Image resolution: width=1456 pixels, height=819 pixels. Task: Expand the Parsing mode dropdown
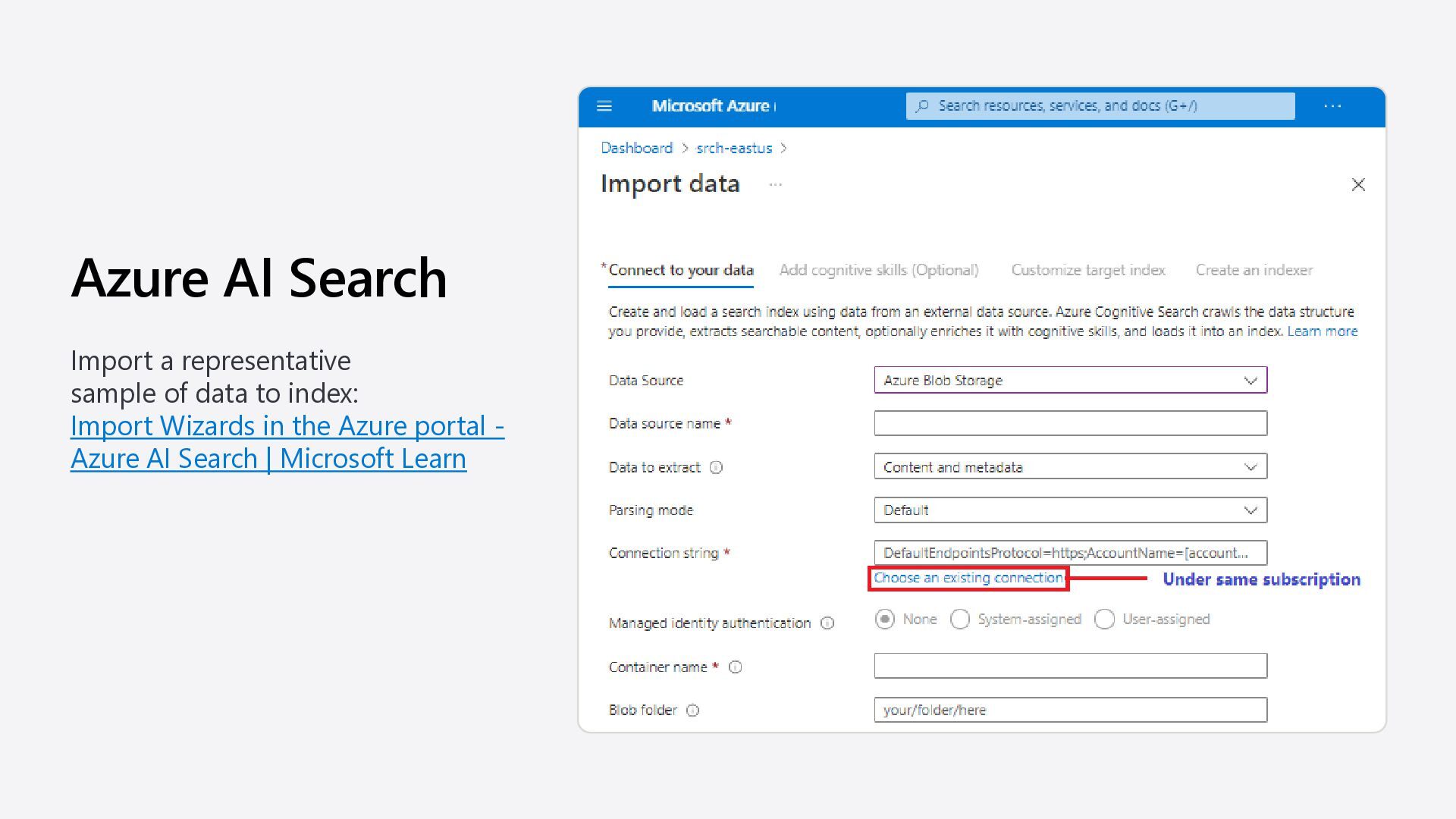coord(1070,510)
